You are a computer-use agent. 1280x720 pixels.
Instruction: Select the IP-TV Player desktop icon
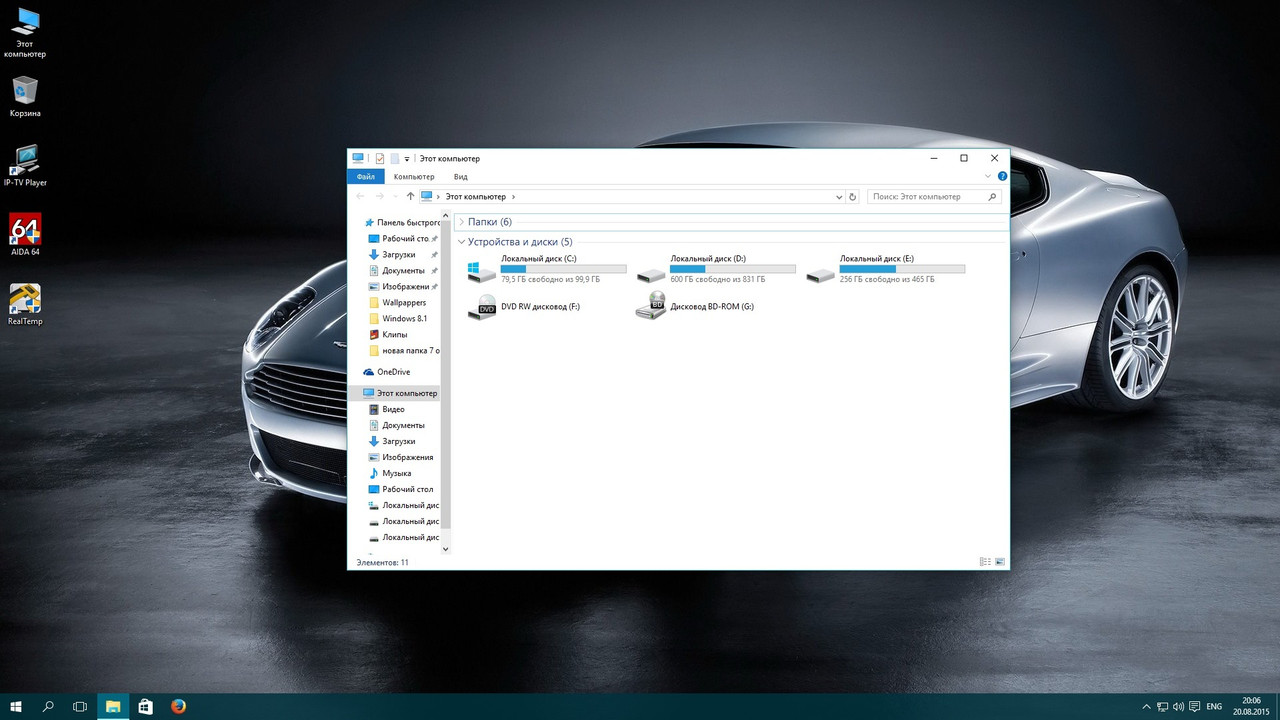(x=25, y=165)
